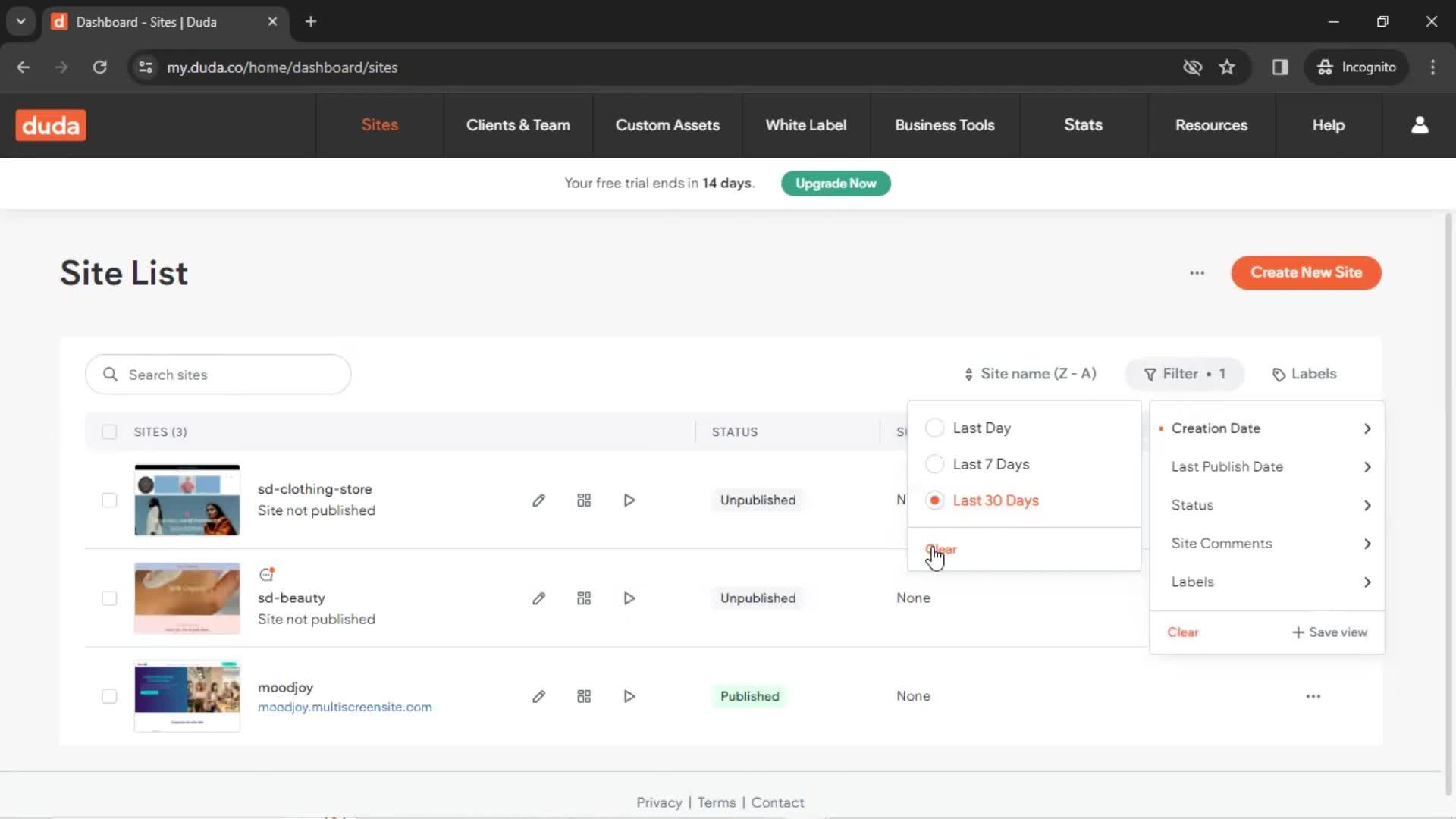Open the Contact footer link

pyautogui.click(x=777, y=802)
